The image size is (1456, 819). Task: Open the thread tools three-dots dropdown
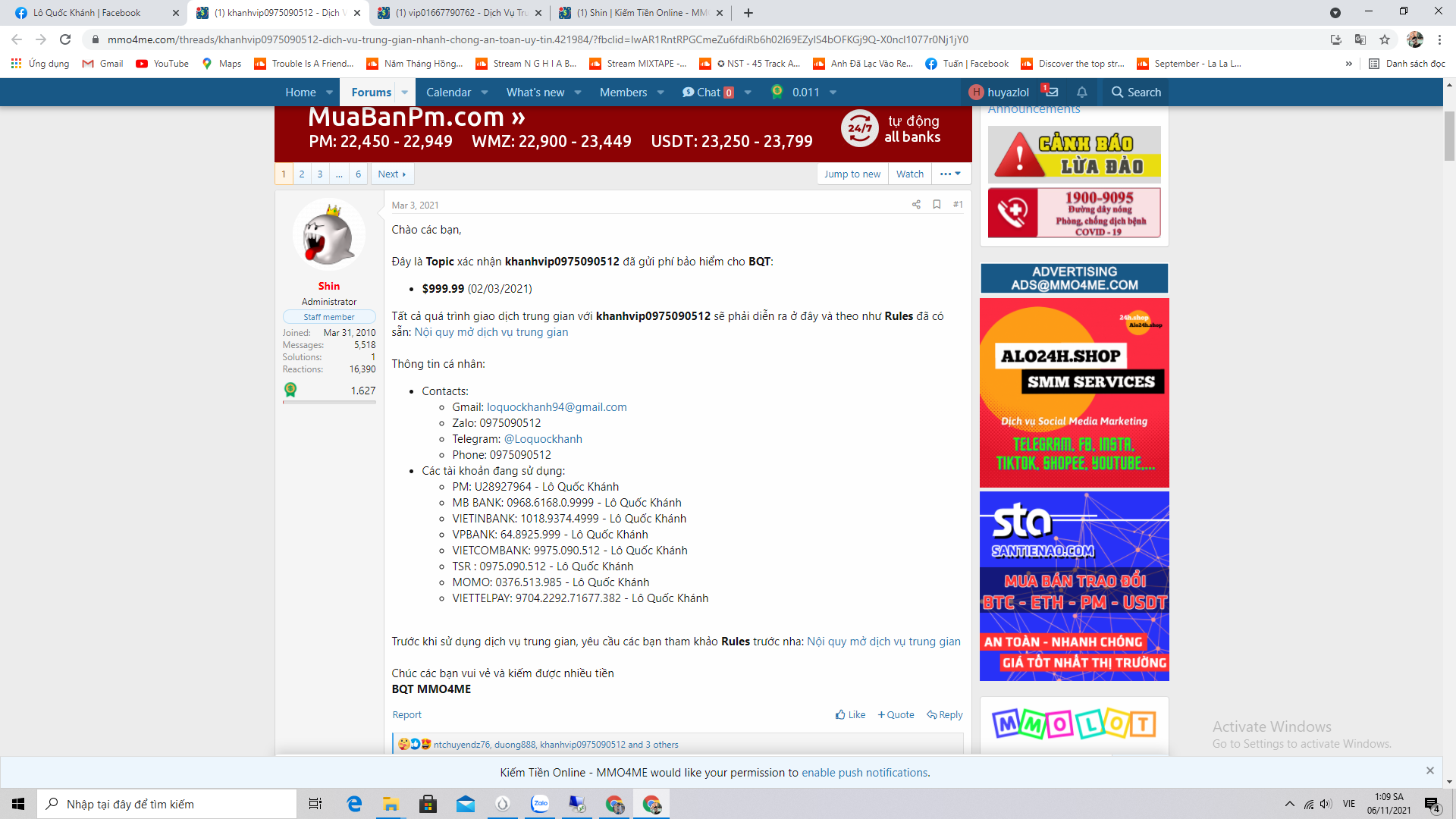[x=949, y=174]
